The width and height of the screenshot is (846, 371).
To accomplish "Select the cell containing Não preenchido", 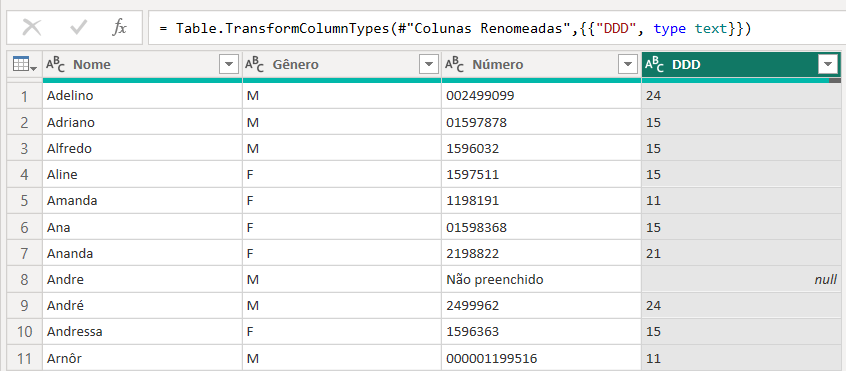I will click(541, 279).
